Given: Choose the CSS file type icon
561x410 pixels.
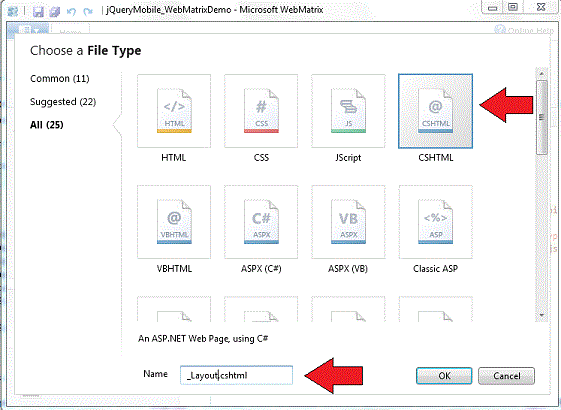Looking at the screenshot, I should click(261, 111).
